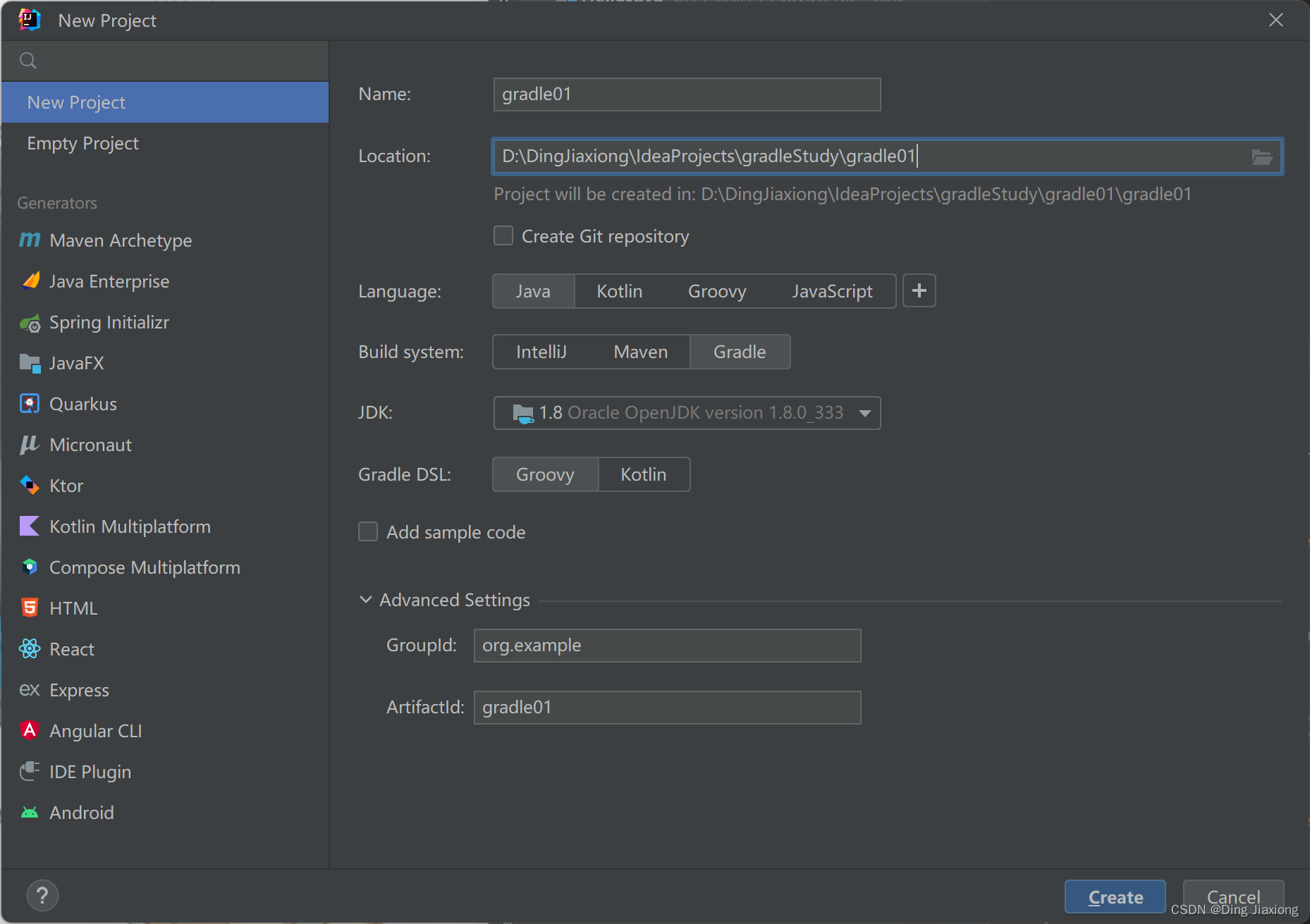Click into the GroupId input field
The width and height of the screenshot is (1310, 924).
667,646
